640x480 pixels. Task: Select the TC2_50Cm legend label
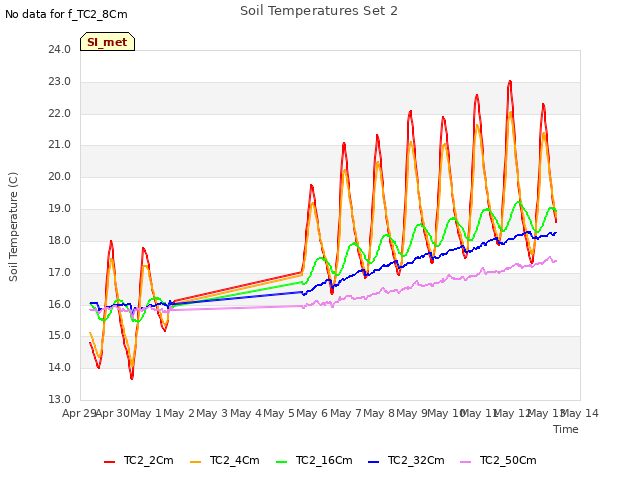pyautogui.click(x=508, y=460)
